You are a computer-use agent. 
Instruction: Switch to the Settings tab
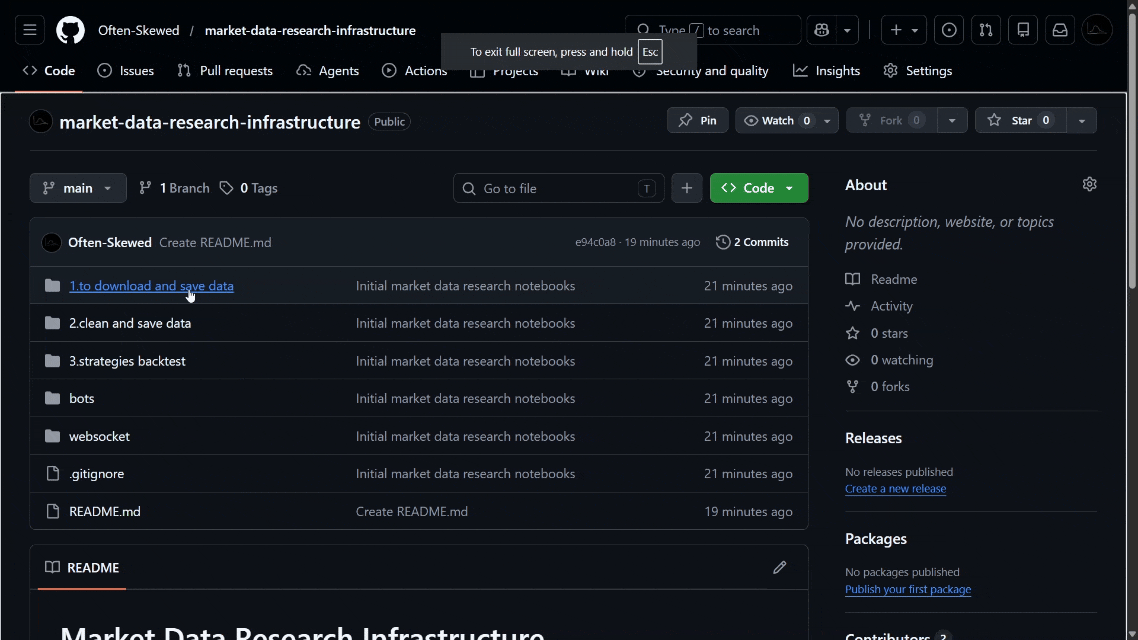pyautogui.click(x=918, y=70)
